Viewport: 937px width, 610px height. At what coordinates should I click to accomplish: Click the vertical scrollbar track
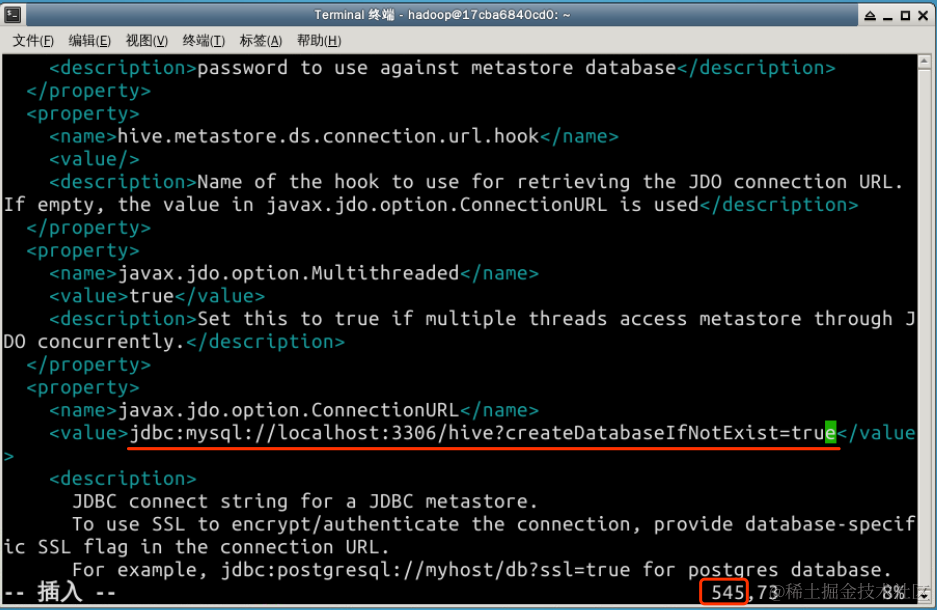click(924, 329)
